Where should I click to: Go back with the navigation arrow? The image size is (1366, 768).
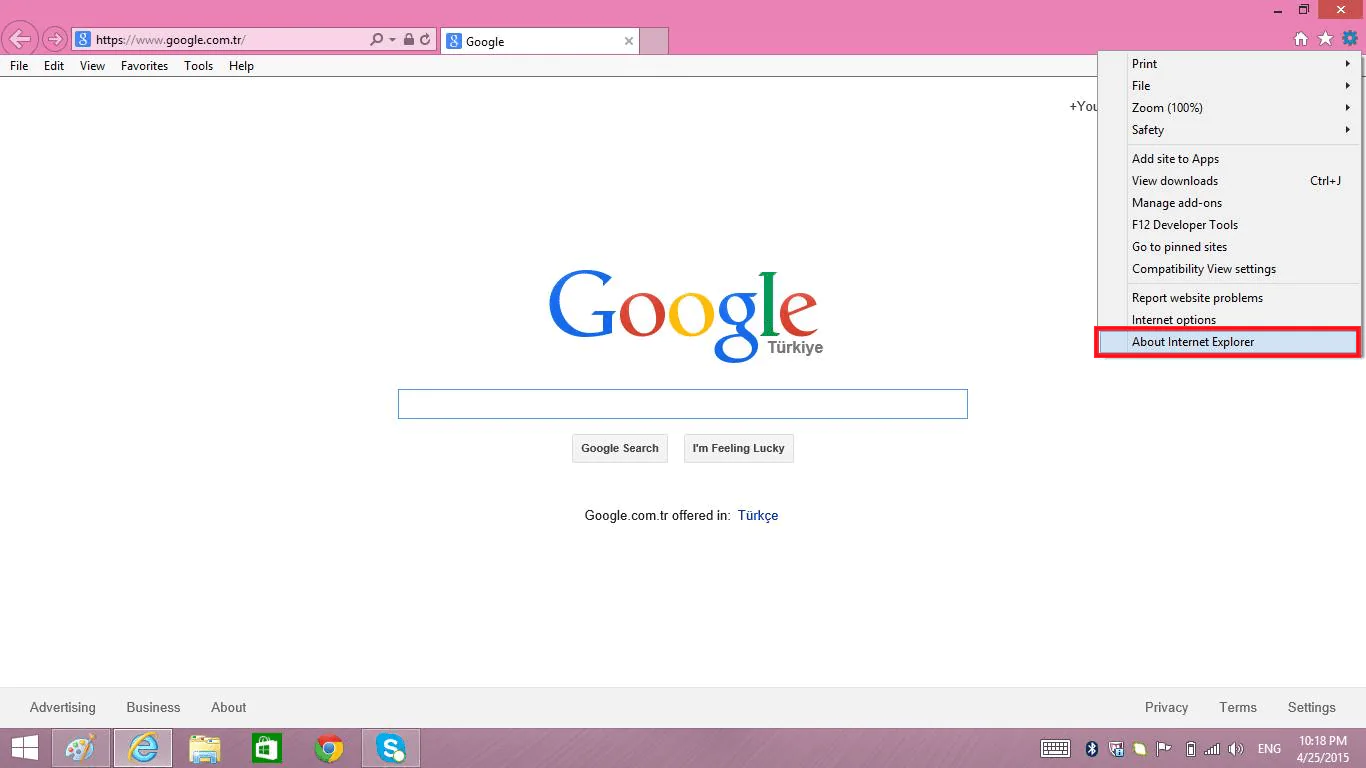point(19,38)
